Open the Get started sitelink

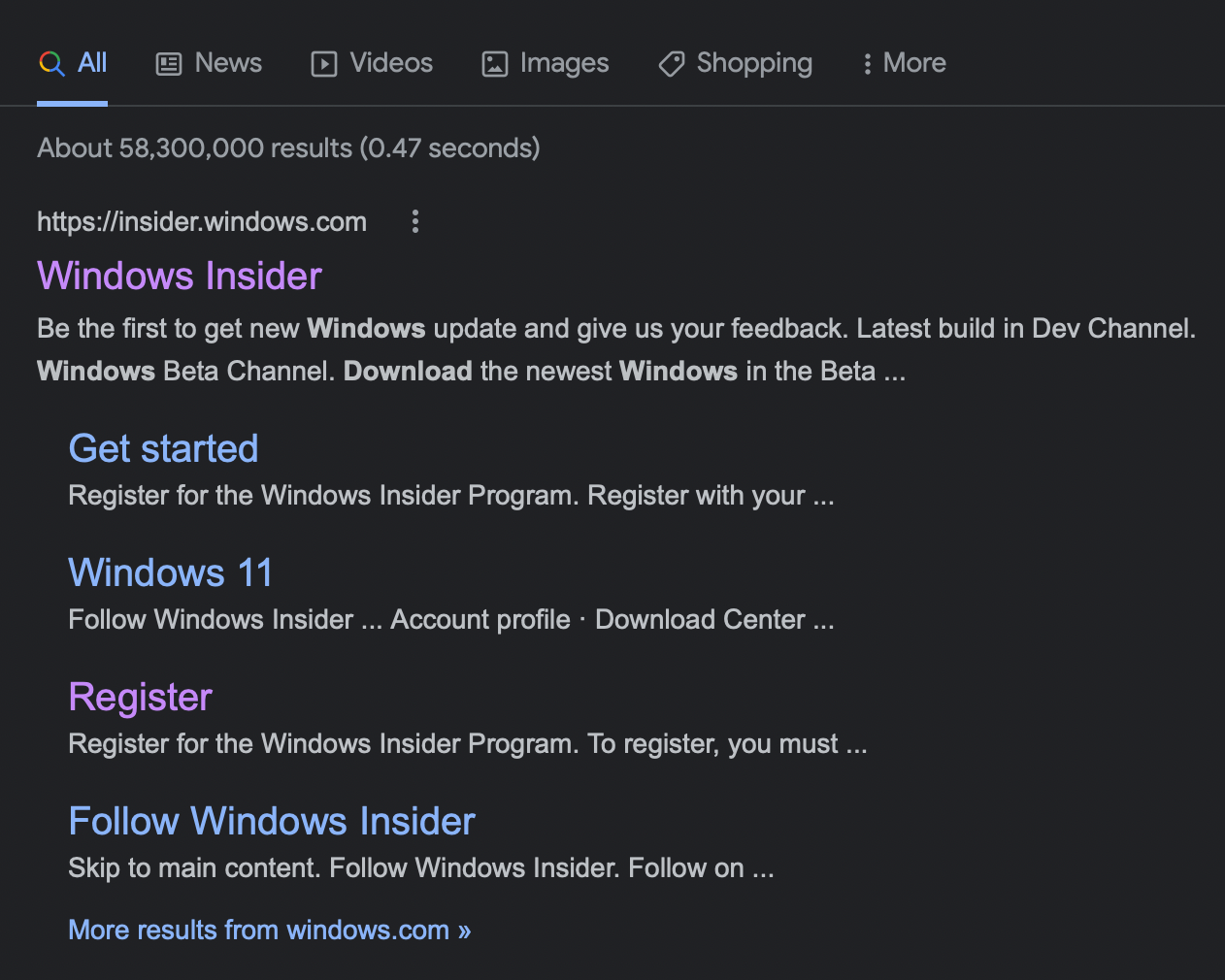[x=163, y=449]
